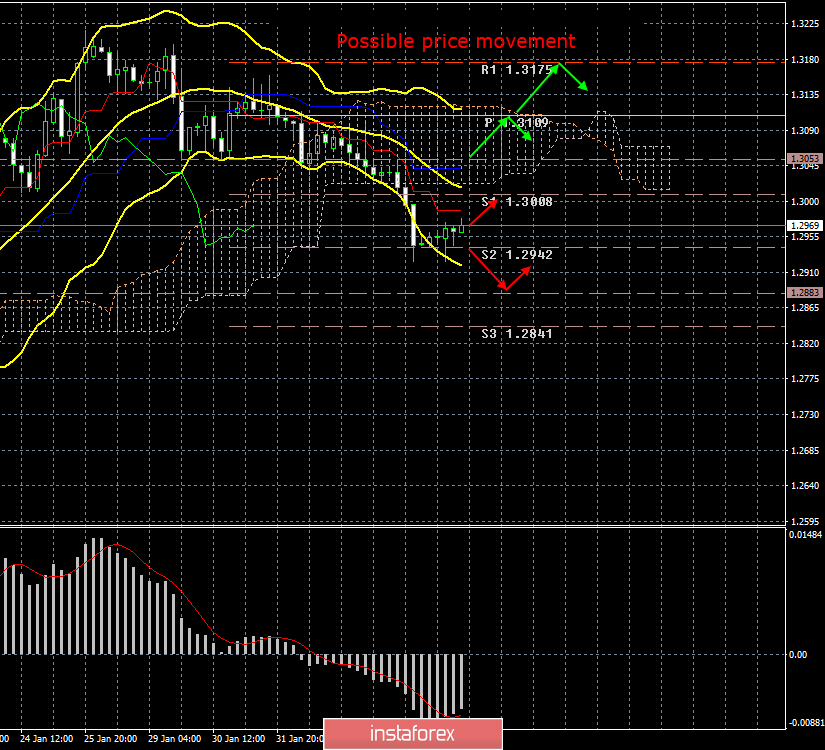Click the MACD scale value -0.00881
This screenshot has width=825, height=750.
pyautogui.click(x=806, y=723)
